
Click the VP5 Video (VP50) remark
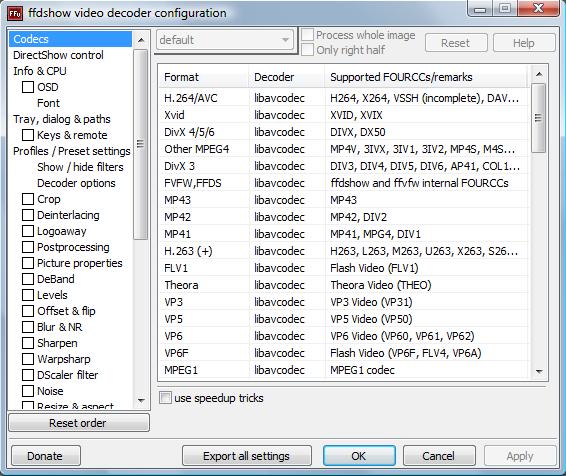click(x=371, y=319)
